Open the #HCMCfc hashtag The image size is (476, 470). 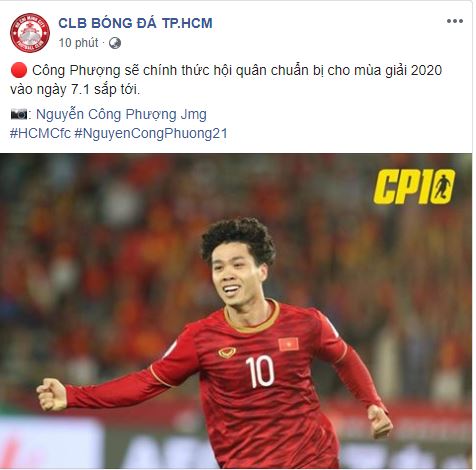40,133
